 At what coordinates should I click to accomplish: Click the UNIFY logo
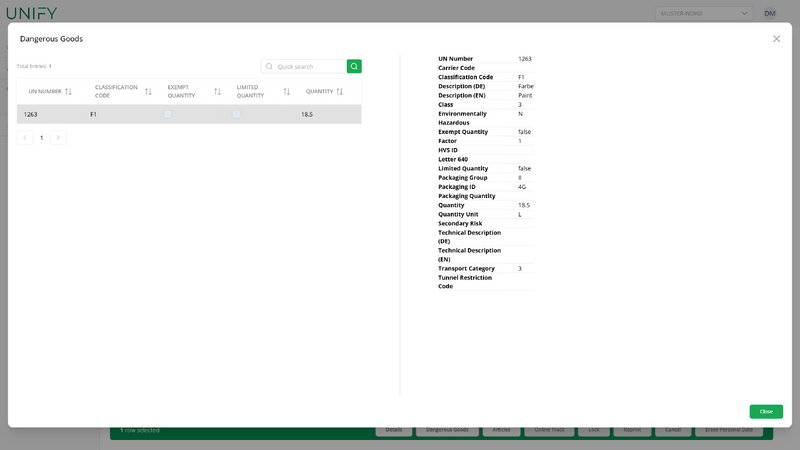pos(32,13)
